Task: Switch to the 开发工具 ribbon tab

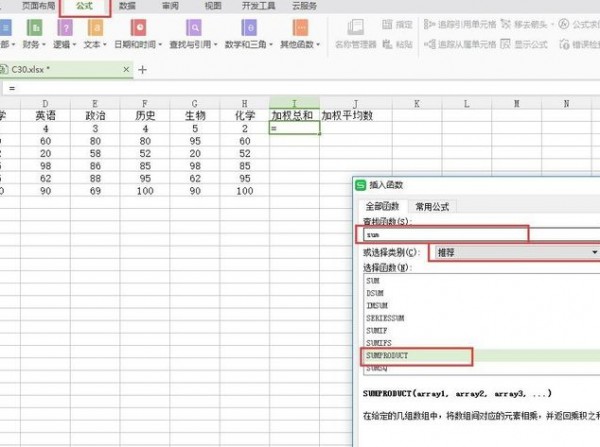Action: [258, 6]
